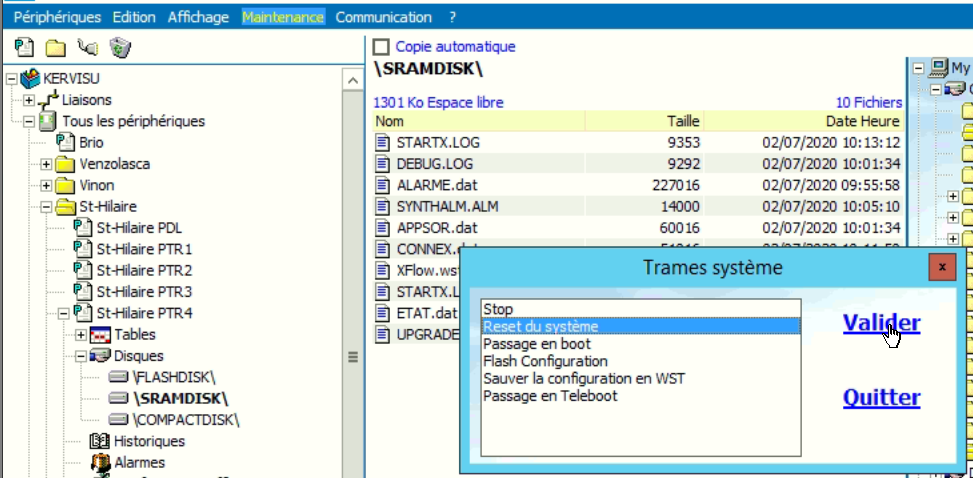Viewport: 973px width, 478px height.
Task: Click the yellow folder toolbar icon
Action: (x=56, y=47)
